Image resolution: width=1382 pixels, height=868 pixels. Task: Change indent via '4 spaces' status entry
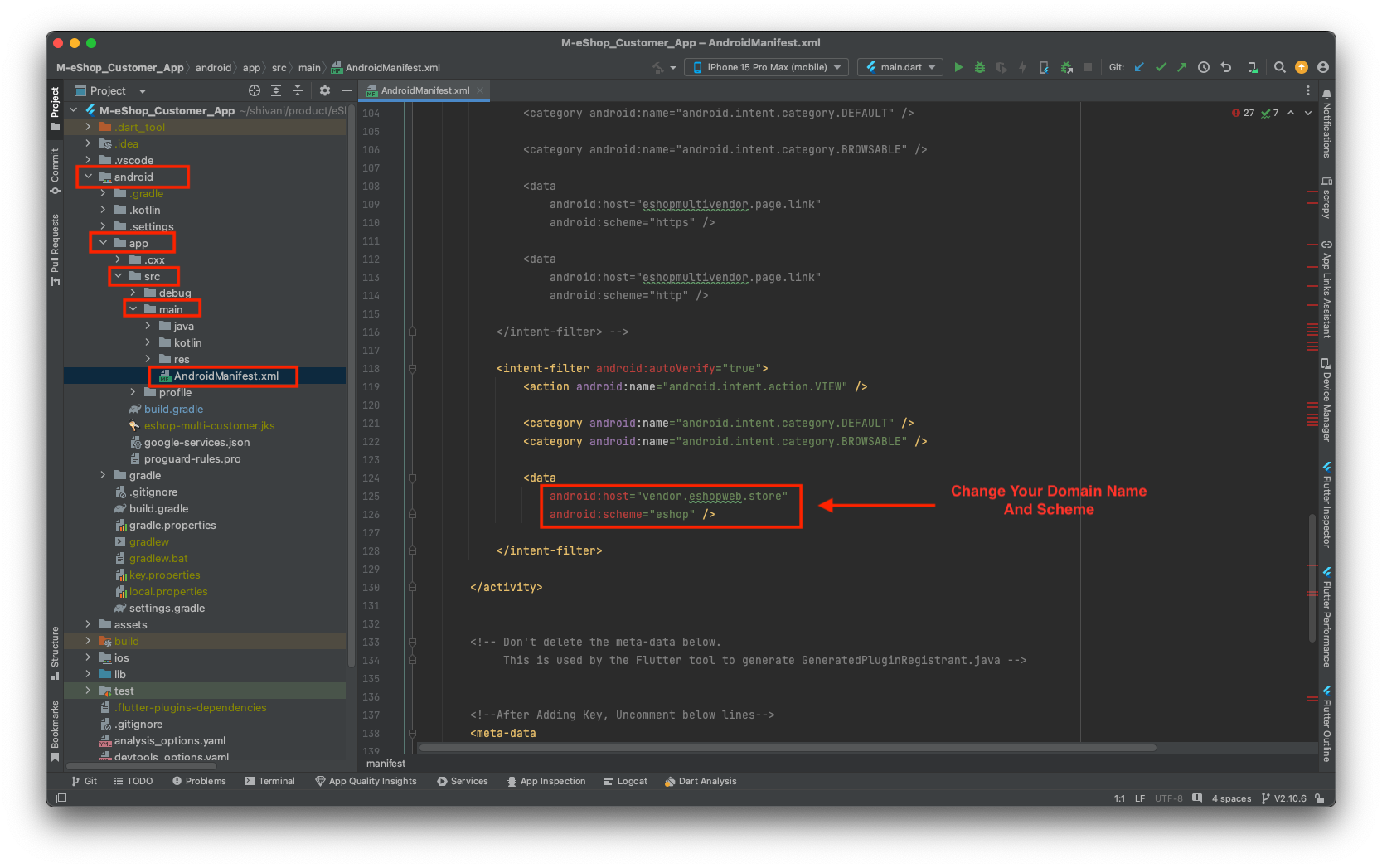tap(1231, 798)
